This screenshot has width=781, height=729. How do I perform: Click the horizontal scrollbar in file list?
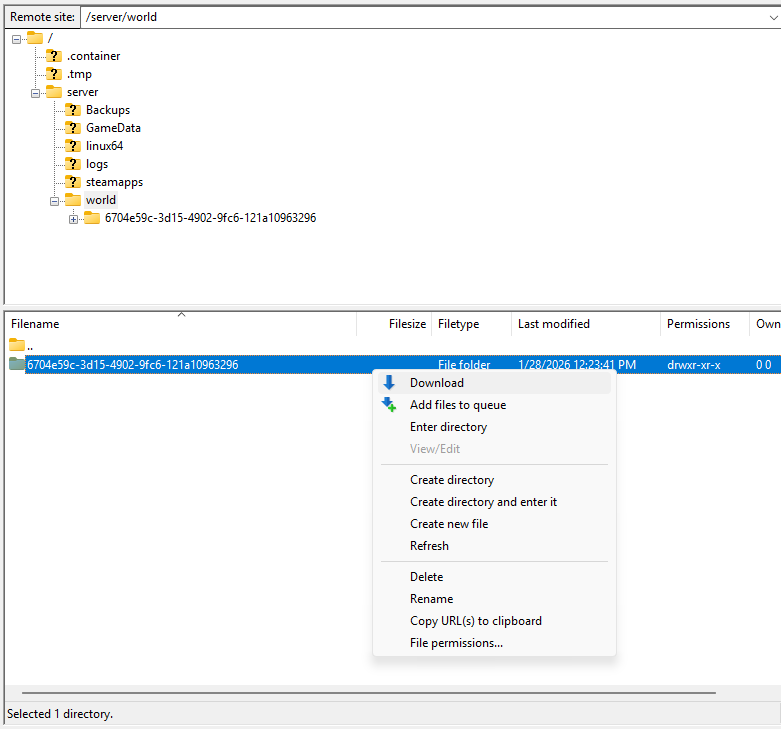368,692
